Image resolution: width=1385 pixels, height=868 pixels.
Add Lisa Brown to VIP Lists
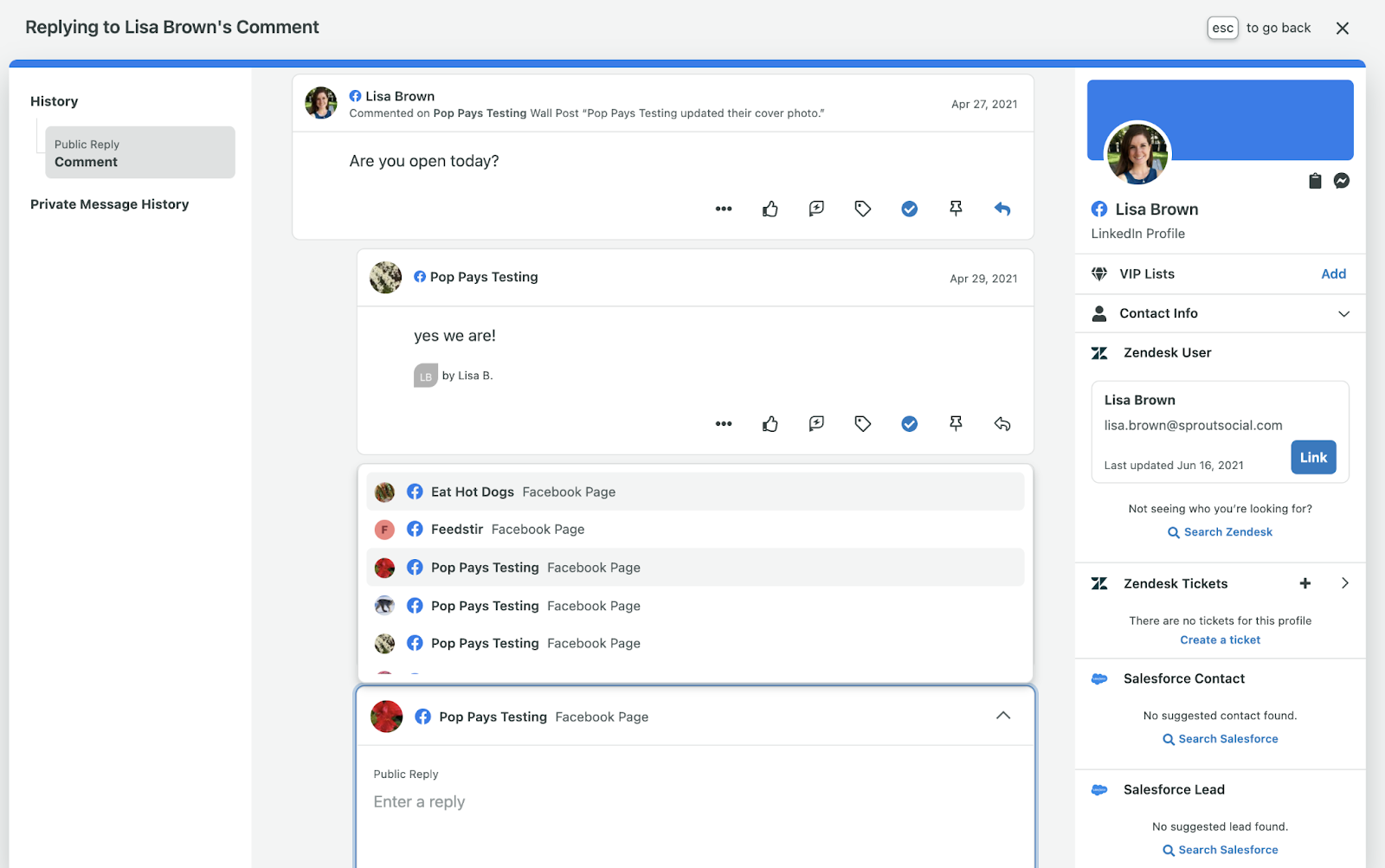[x=1333, y=274]
